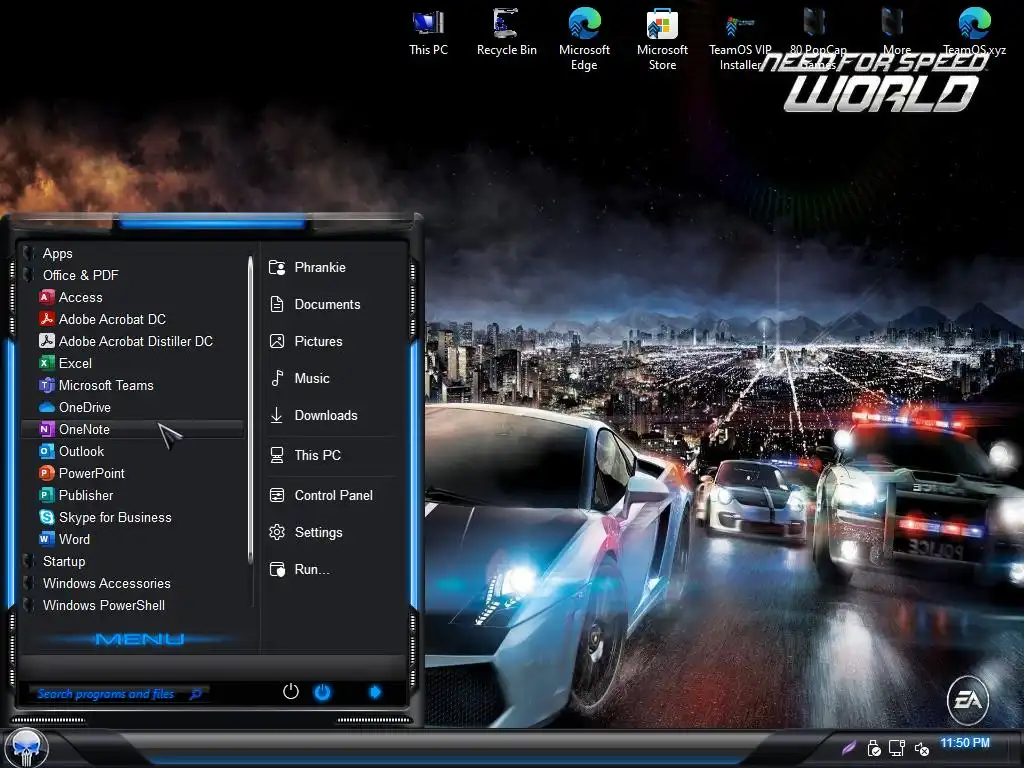Screen dimensions: 1024x768
Task: Open the Recycle Bin desktop icon
Action: tap(506, 32)
